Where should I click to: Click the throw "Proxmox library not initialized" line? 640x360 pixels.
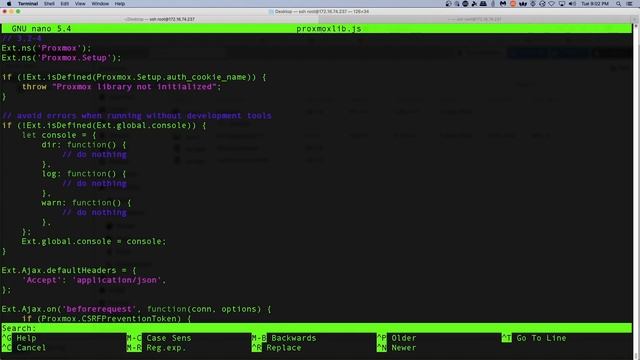click(x=122, y=87)
